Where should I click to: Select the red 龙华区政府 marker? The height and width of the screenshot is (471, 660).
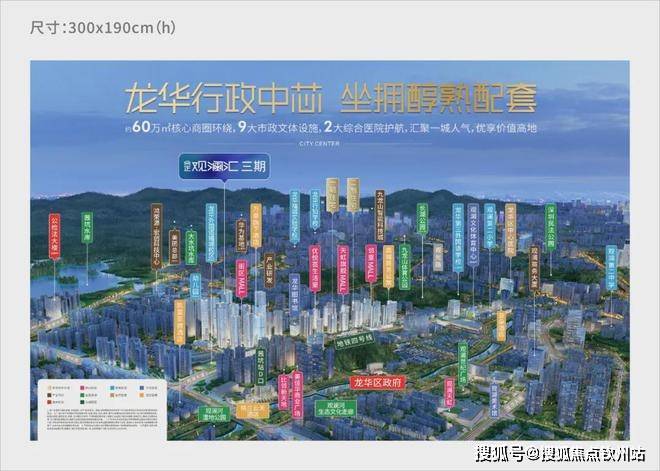pyautogui.click(x=378, y=382)
